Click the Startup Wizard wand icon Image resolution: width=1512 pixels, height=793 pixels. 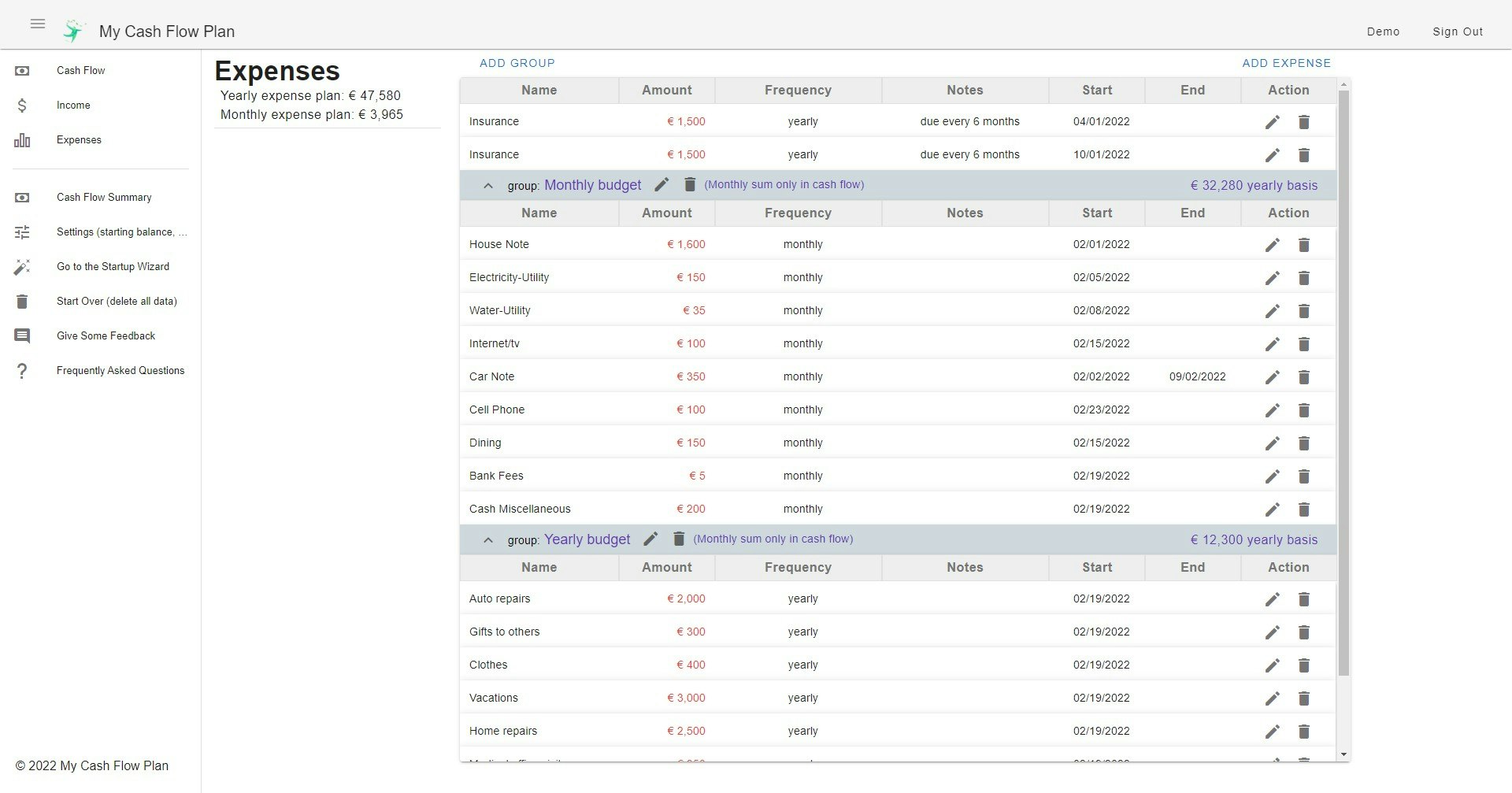point(21,266)
